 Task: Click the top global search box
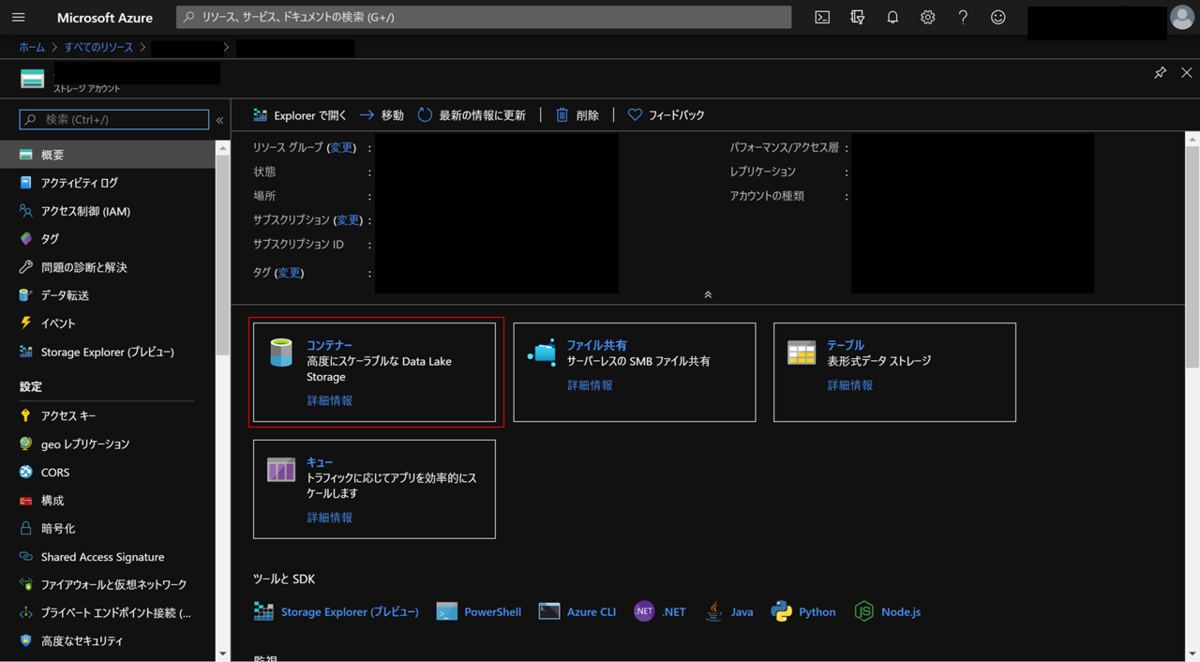pyautogui.click(x=484, y=17)
